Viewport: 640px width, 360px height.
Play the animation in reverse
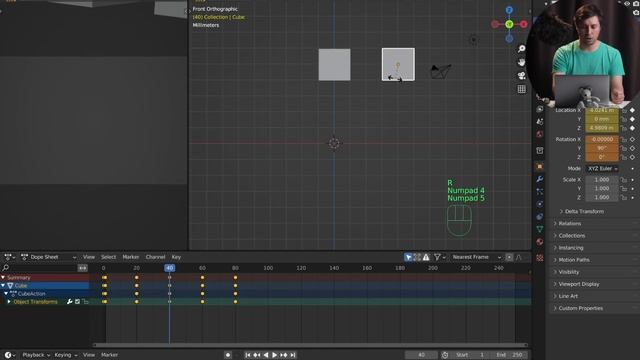pos(266,355)
